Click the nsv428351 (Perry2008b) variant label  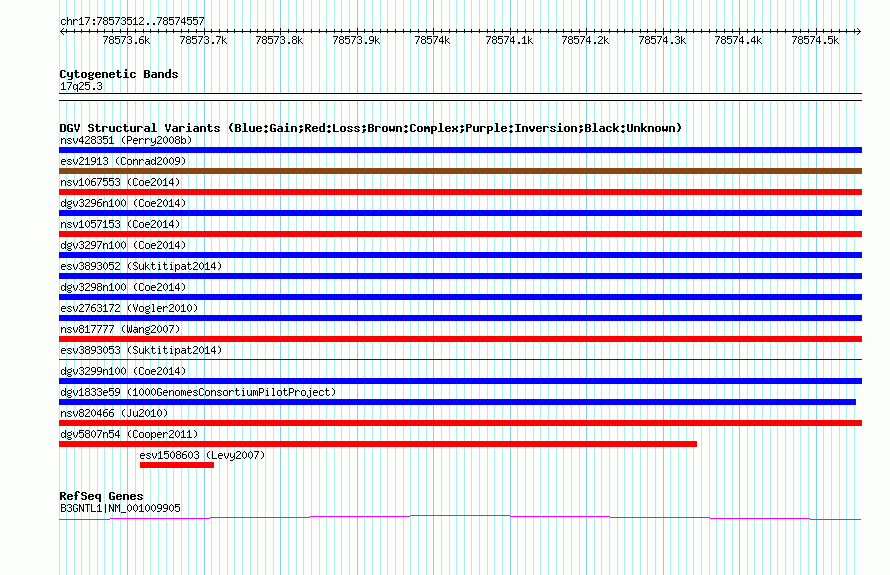pyautogui.click(x=126, y=140)
